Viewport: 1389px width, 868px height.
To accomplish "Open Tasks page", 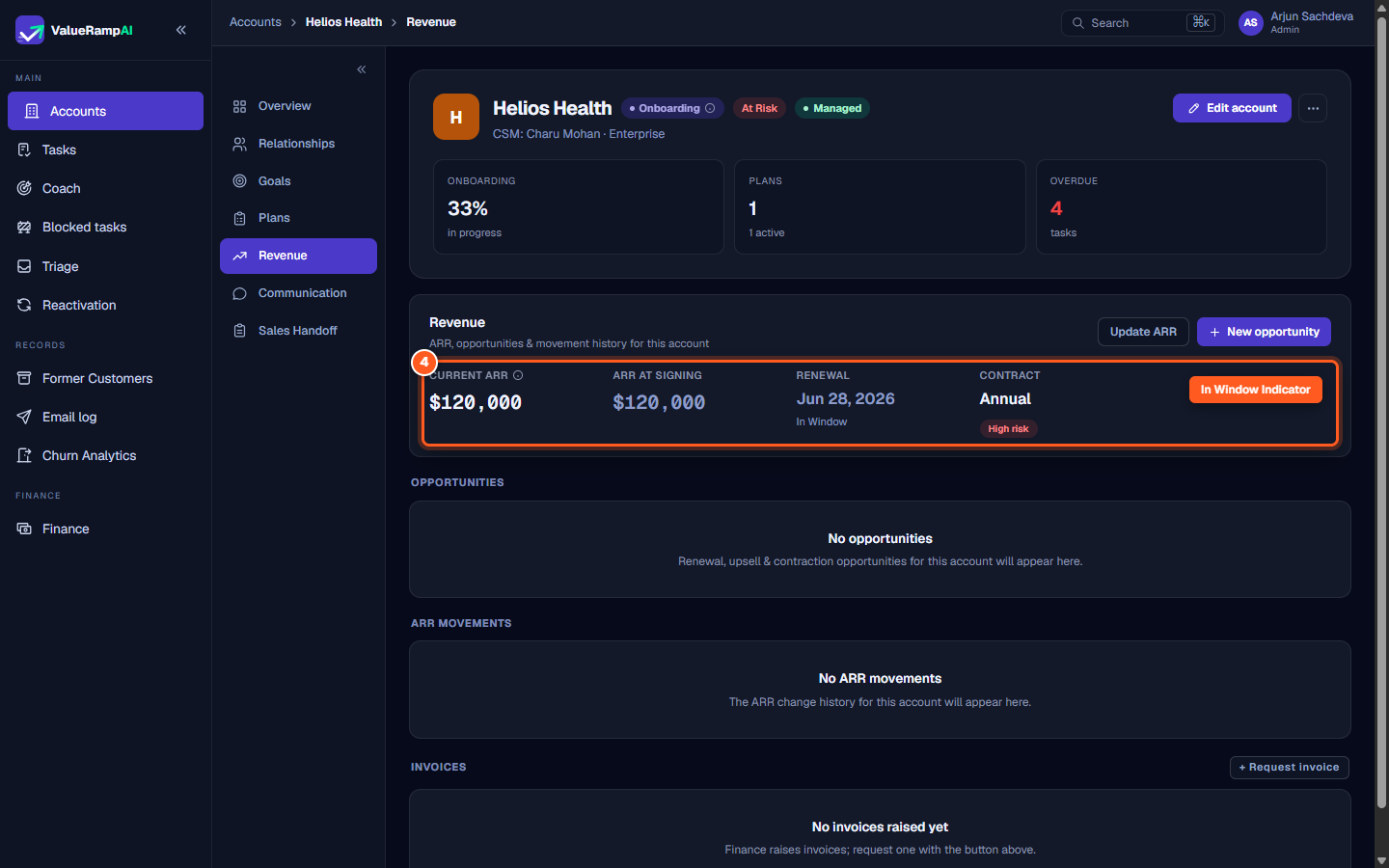I will pyautogui.click(x=105, y=149).
